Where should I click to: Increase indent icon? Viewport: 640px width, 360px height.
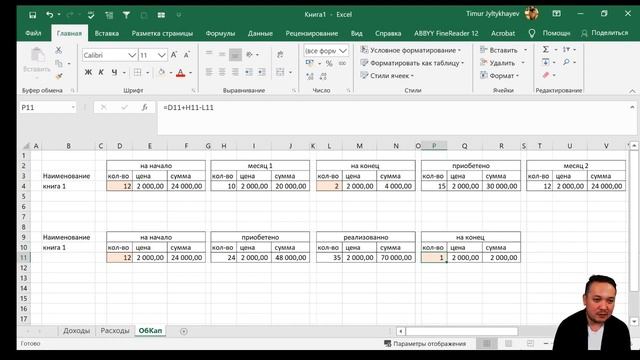262,72
